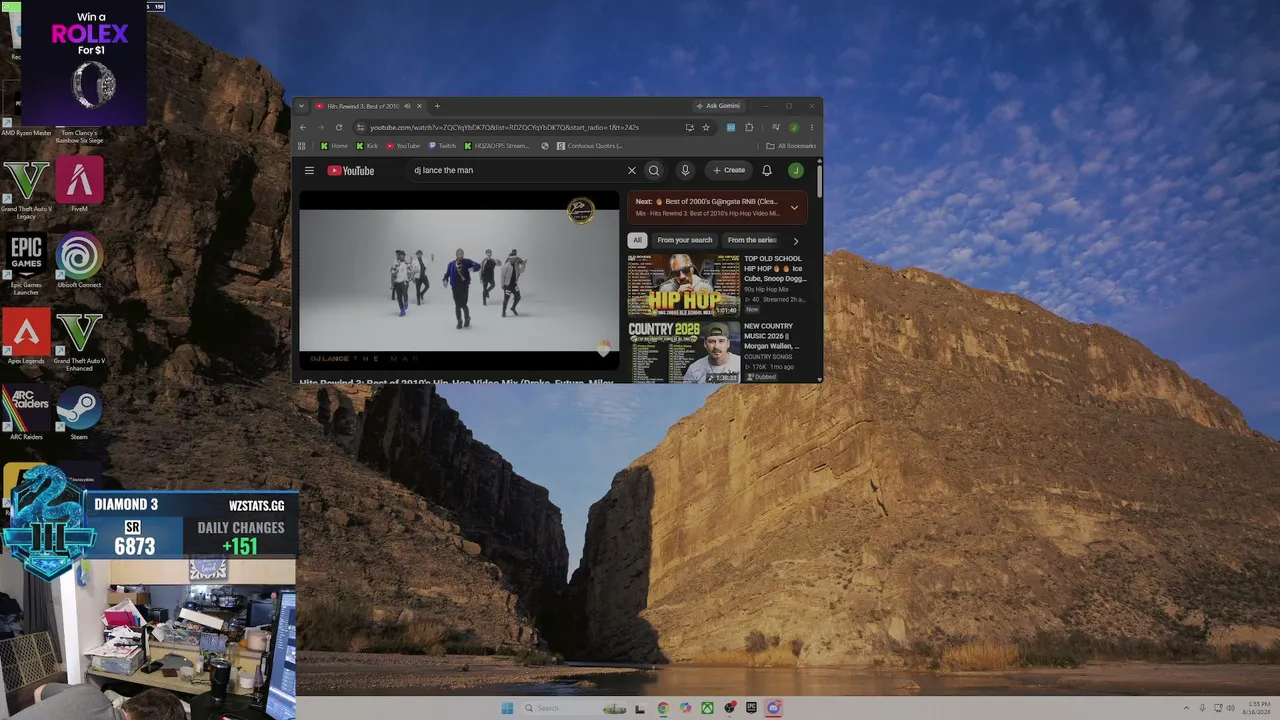Go to YouTube home via logo
Viewport: 1280px width, 720px height.
tap(351, 171)
